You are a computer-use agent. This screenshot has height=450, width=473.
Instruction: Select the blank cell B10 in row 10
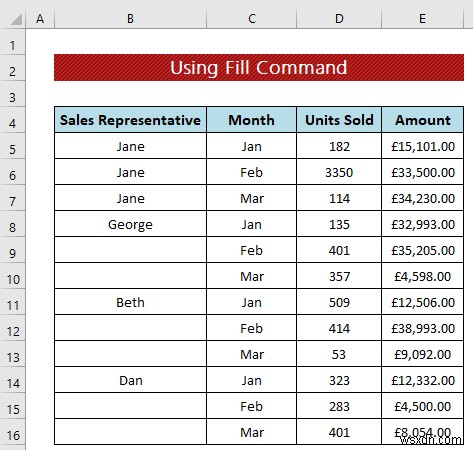(x=130, y=276)
